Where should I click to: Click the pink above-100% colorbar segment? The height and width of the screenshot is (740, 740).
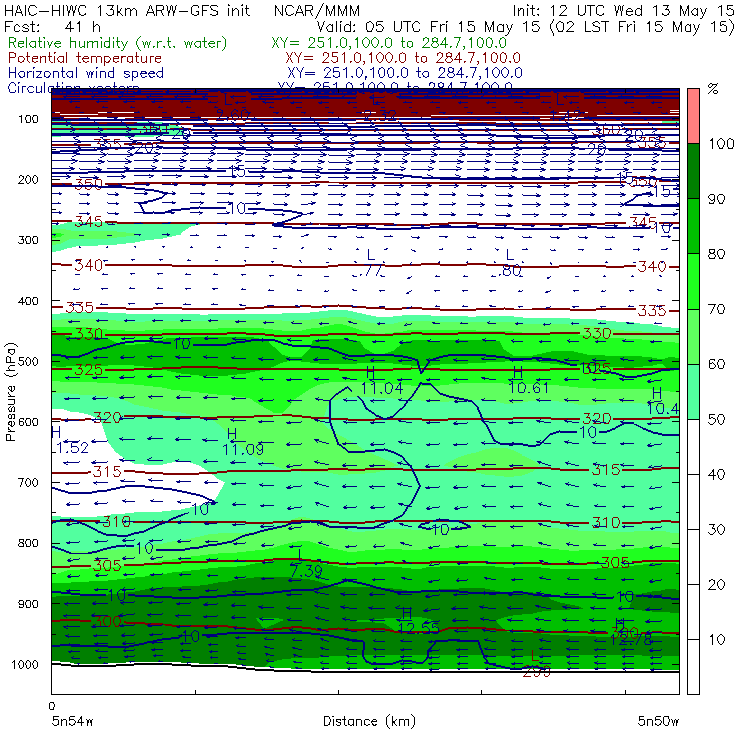[x=693, y=116]
